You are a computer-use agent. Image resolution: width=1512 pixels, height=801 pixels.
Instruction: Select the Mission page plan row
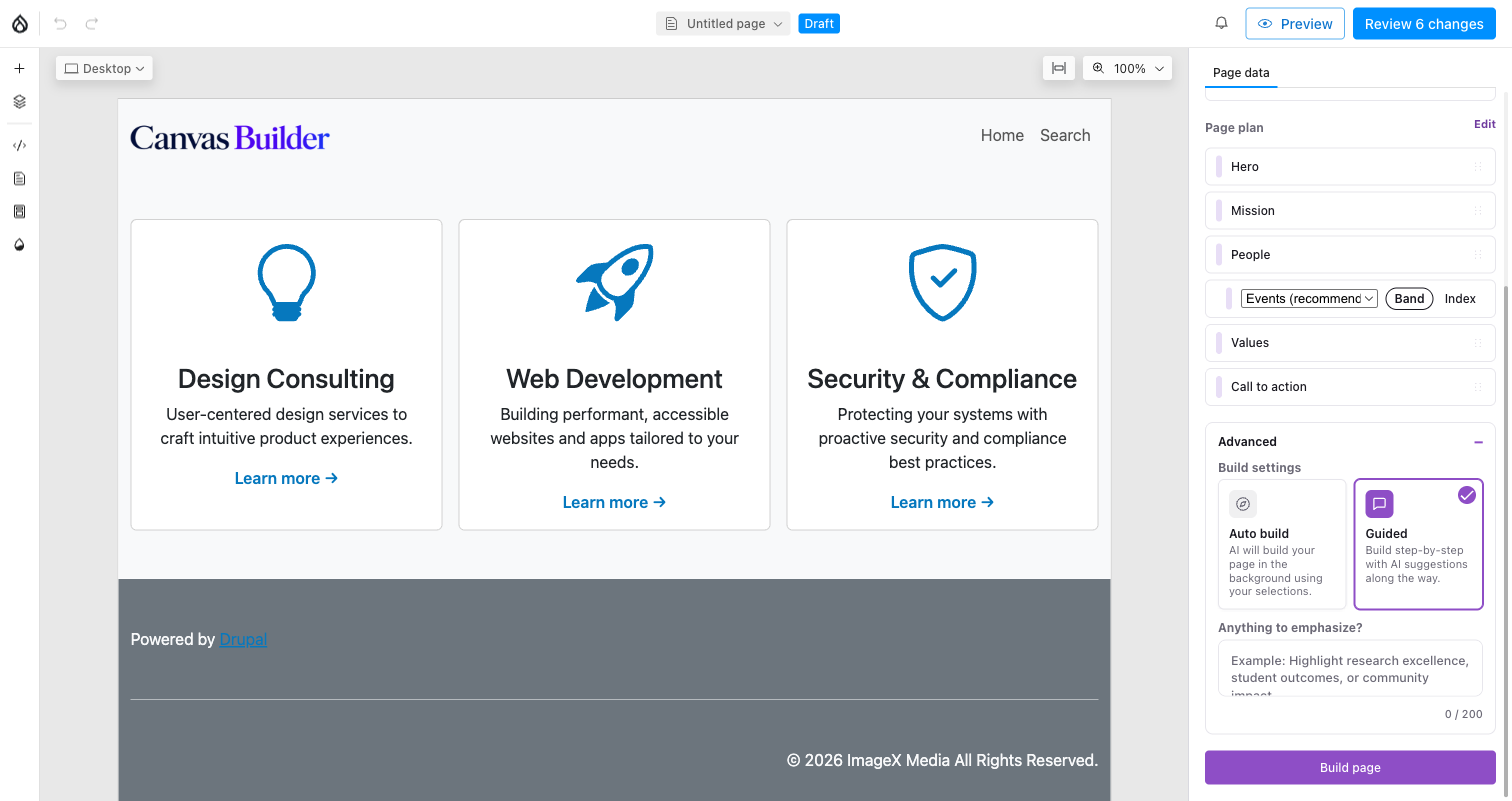pos(1350,211)
